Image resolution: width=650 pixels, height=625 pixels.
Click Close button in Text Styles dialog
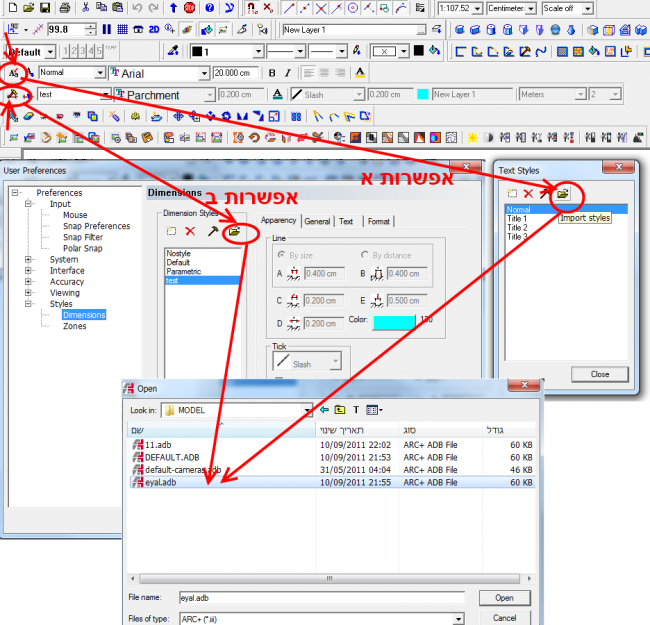point(599,374)
